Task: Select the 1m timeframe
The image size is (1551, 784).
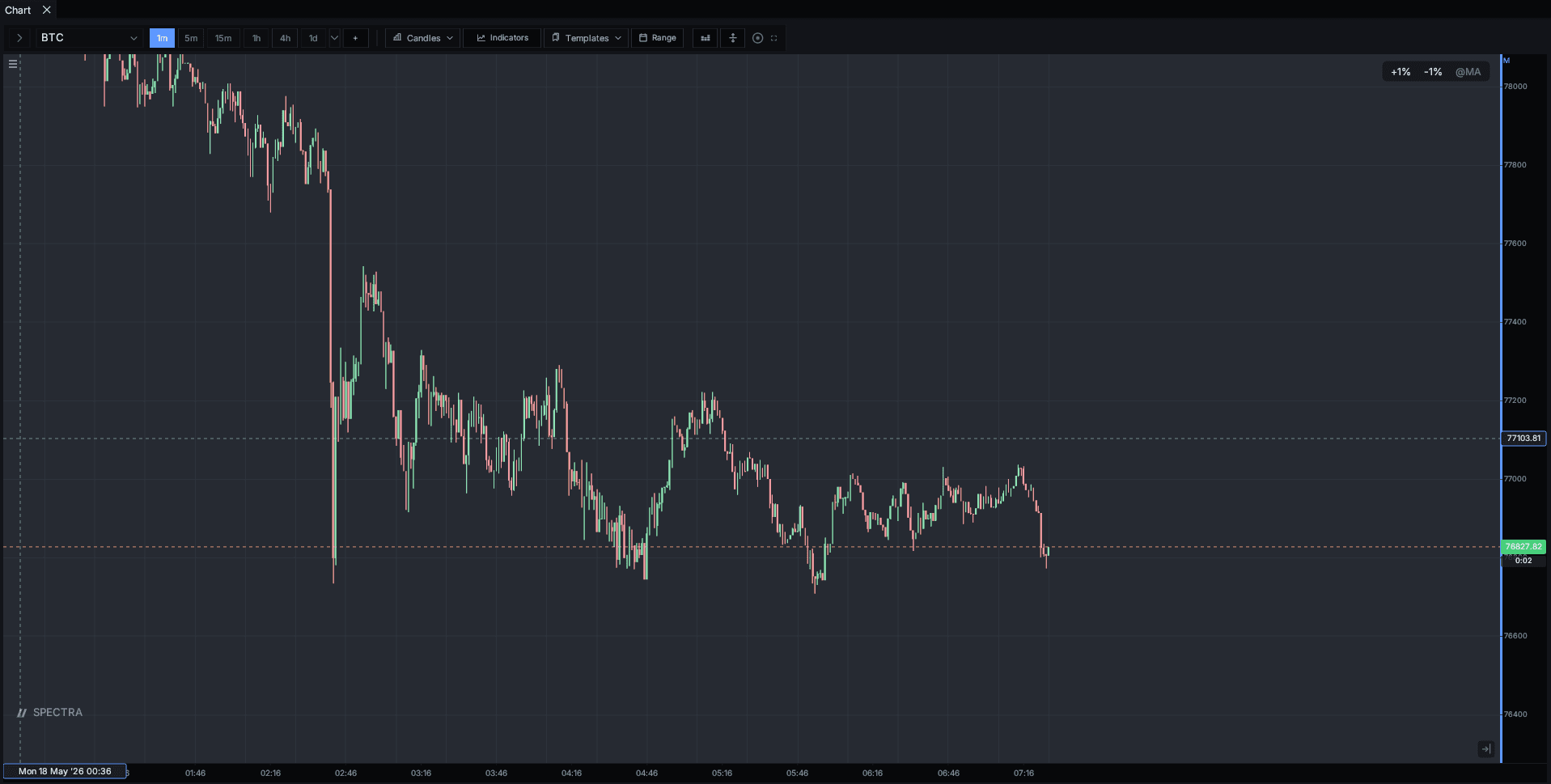Action: click(162, 38)
